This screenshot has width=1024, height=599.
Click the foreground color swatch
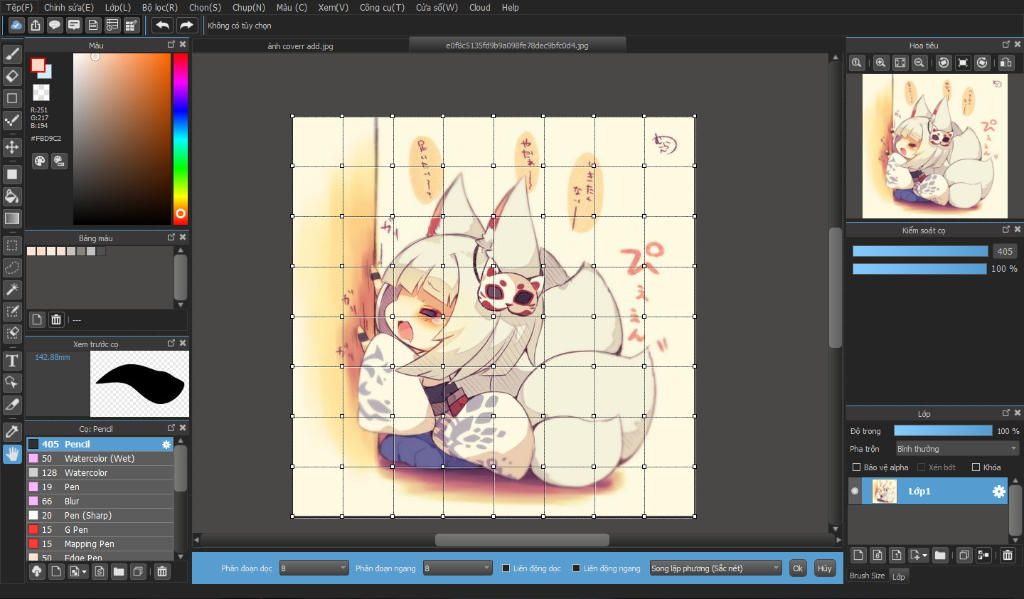point(38,65)
